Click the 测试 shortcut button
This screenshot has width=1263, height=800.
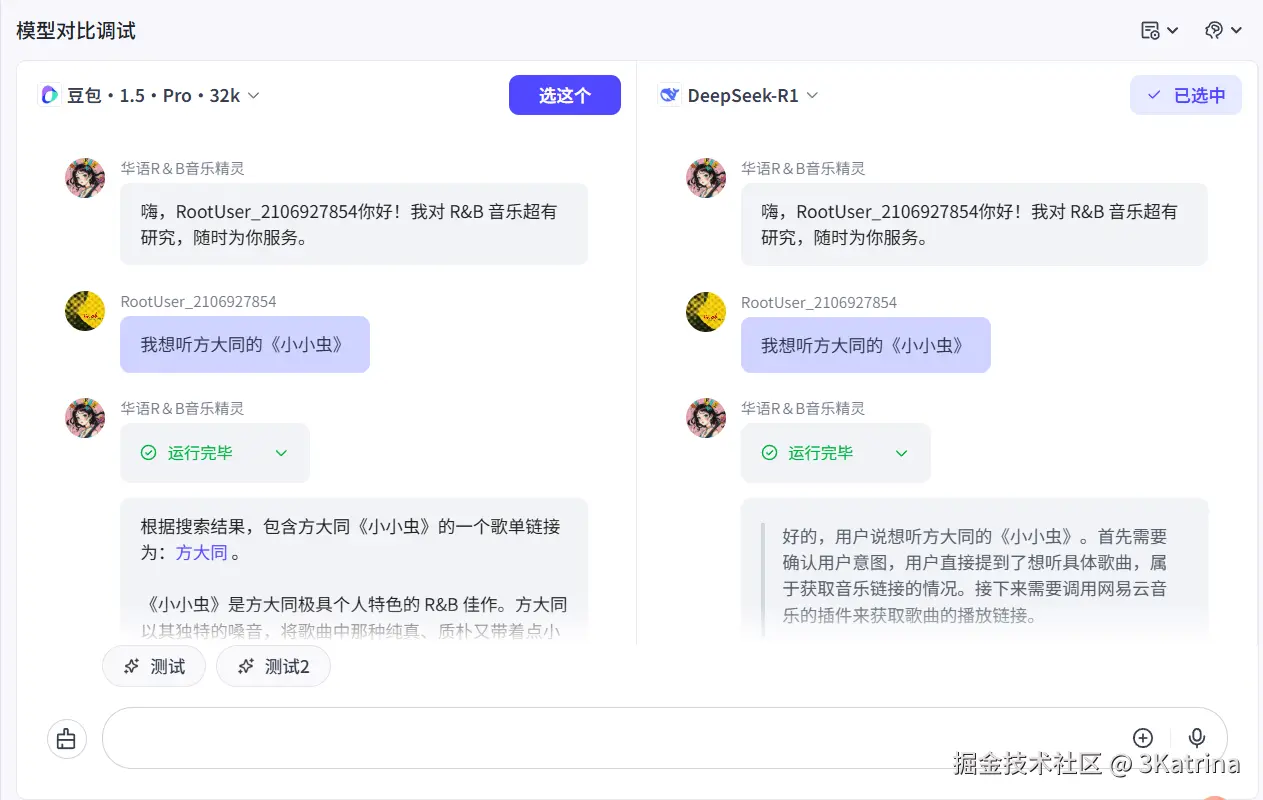coord(154,666)
